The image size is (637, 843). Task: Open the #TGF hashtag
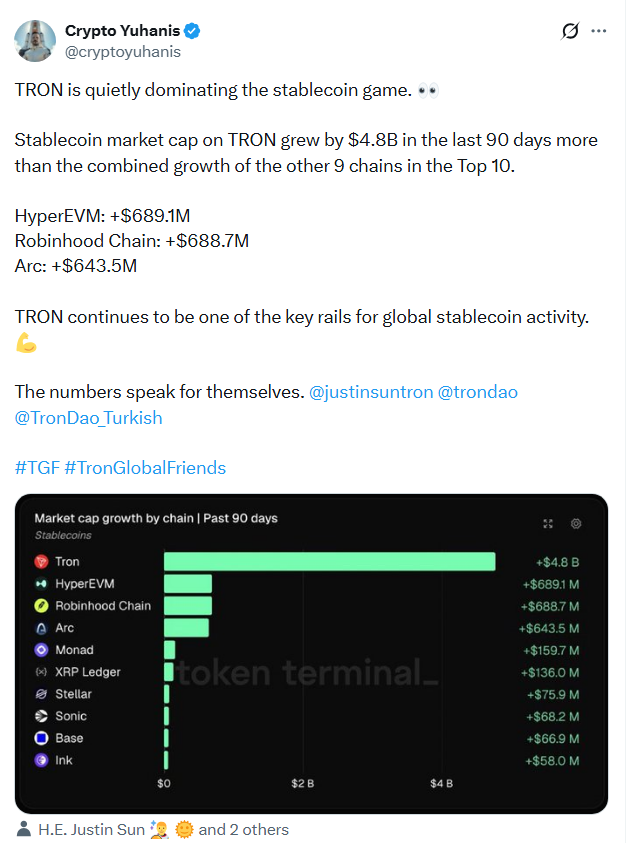click(37, 468)
